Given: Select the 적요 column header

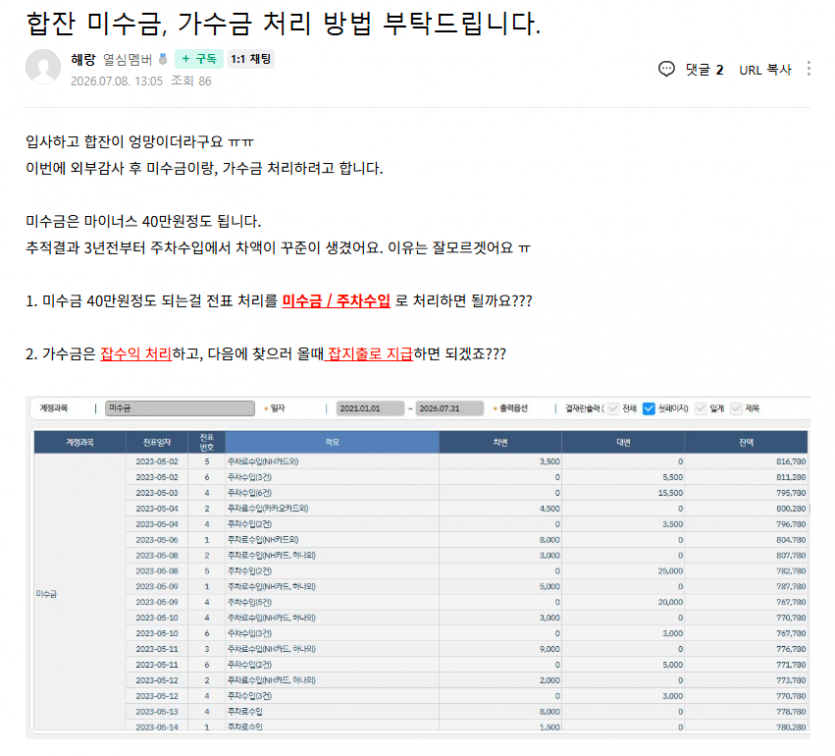Looking at the screenshot, I should tap(332, 442).
